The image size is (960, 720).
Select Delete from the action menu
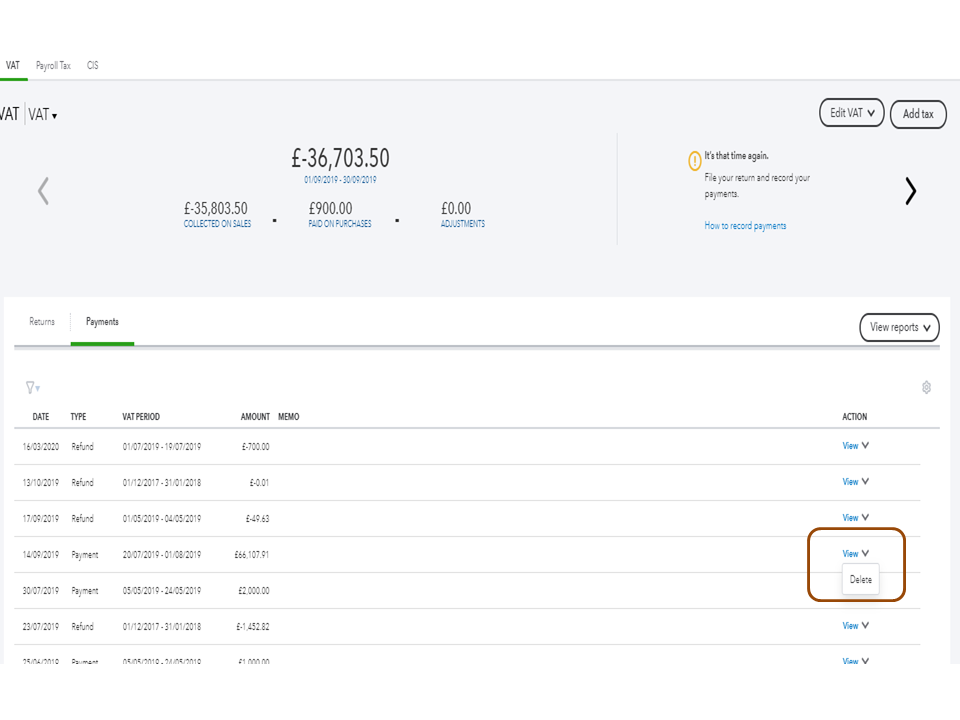coord(860,580)
